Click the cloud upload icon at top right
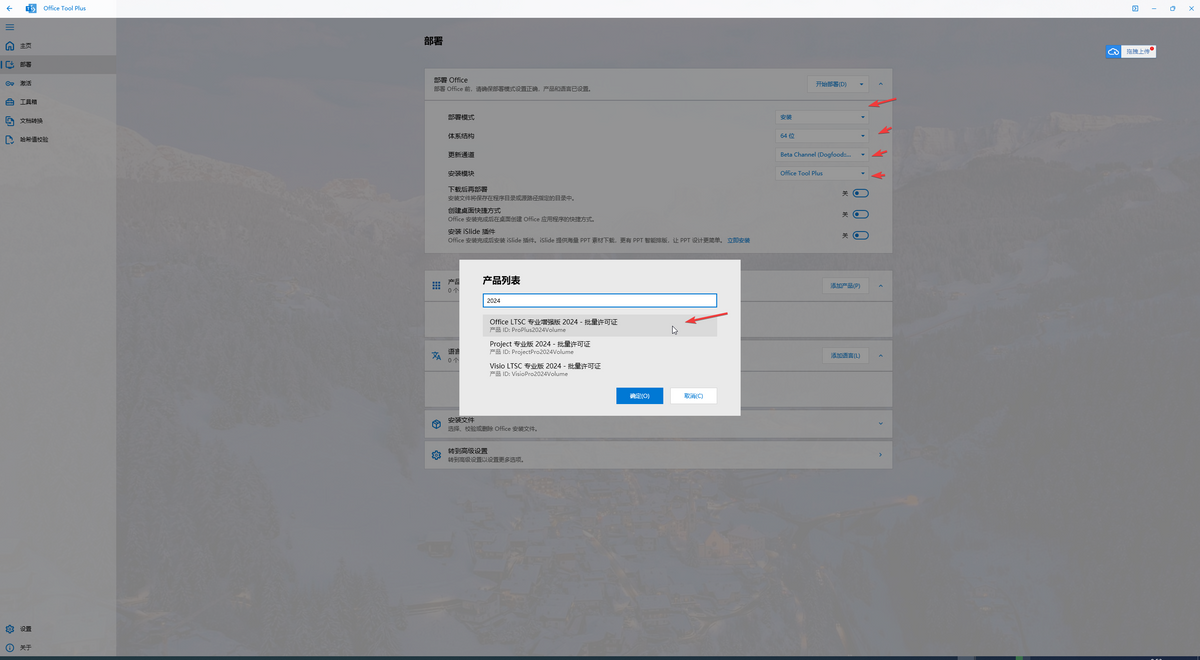 pyautogui.click(x=1113, y=52)
